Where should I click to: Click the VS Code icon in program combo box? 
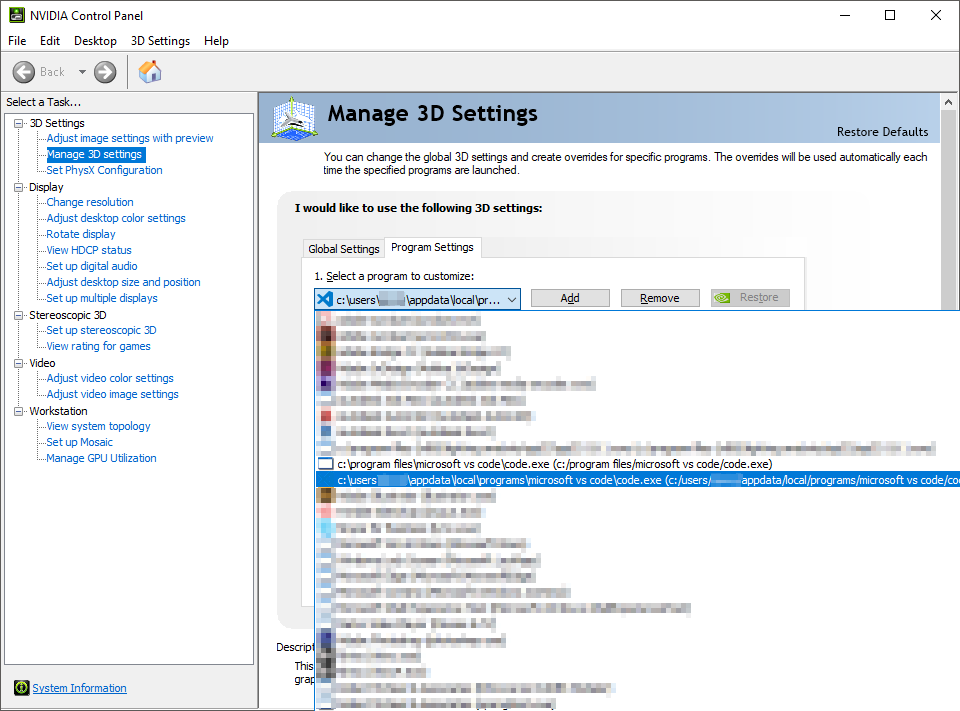click(325, 299)
